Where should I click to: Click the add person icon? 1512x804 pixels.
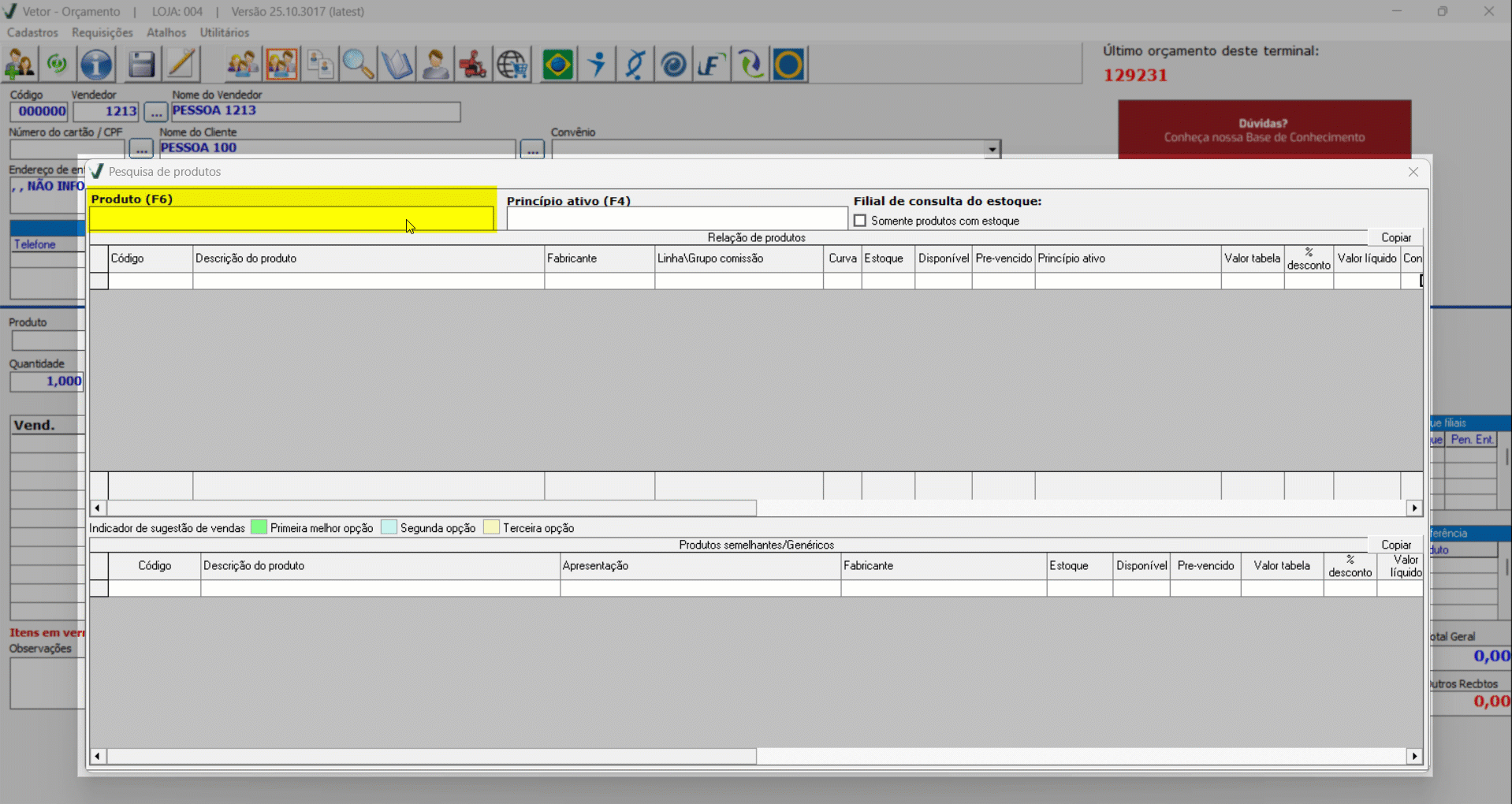(x=20, y=65)
